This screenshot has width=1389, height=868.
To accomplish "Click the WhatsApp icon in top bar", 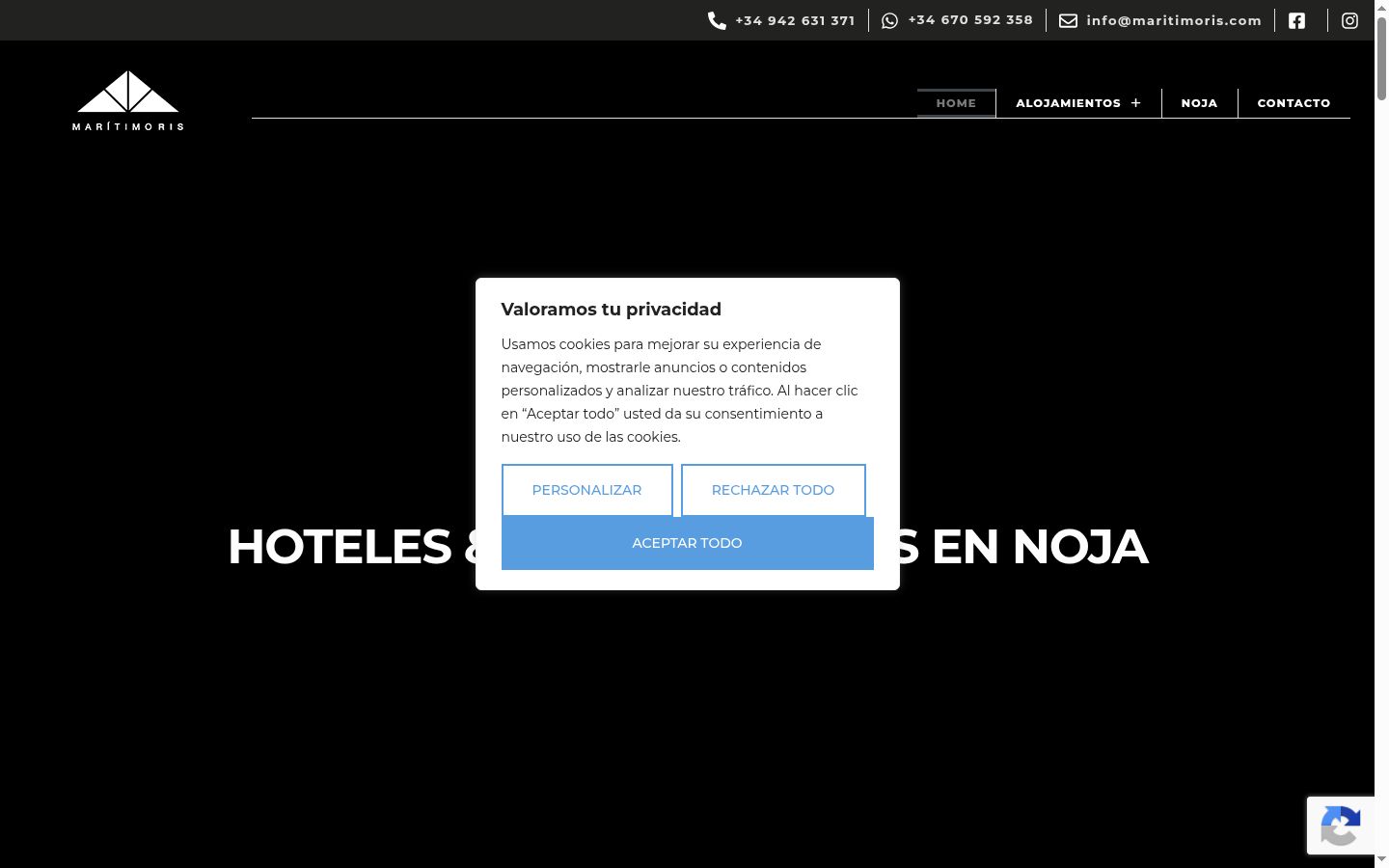I will [x=889, y=20].
